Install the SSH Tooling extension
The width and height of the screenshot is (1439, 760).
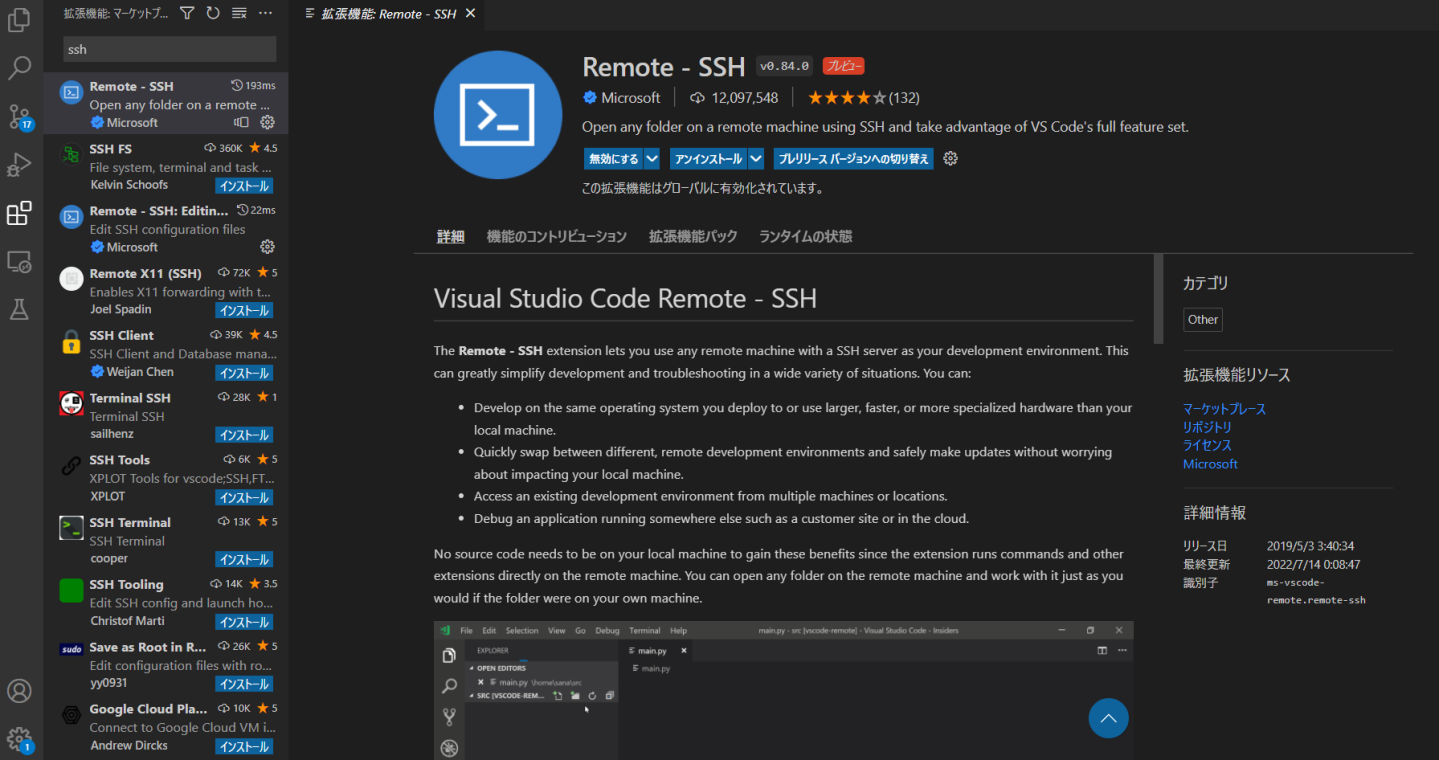245,622
